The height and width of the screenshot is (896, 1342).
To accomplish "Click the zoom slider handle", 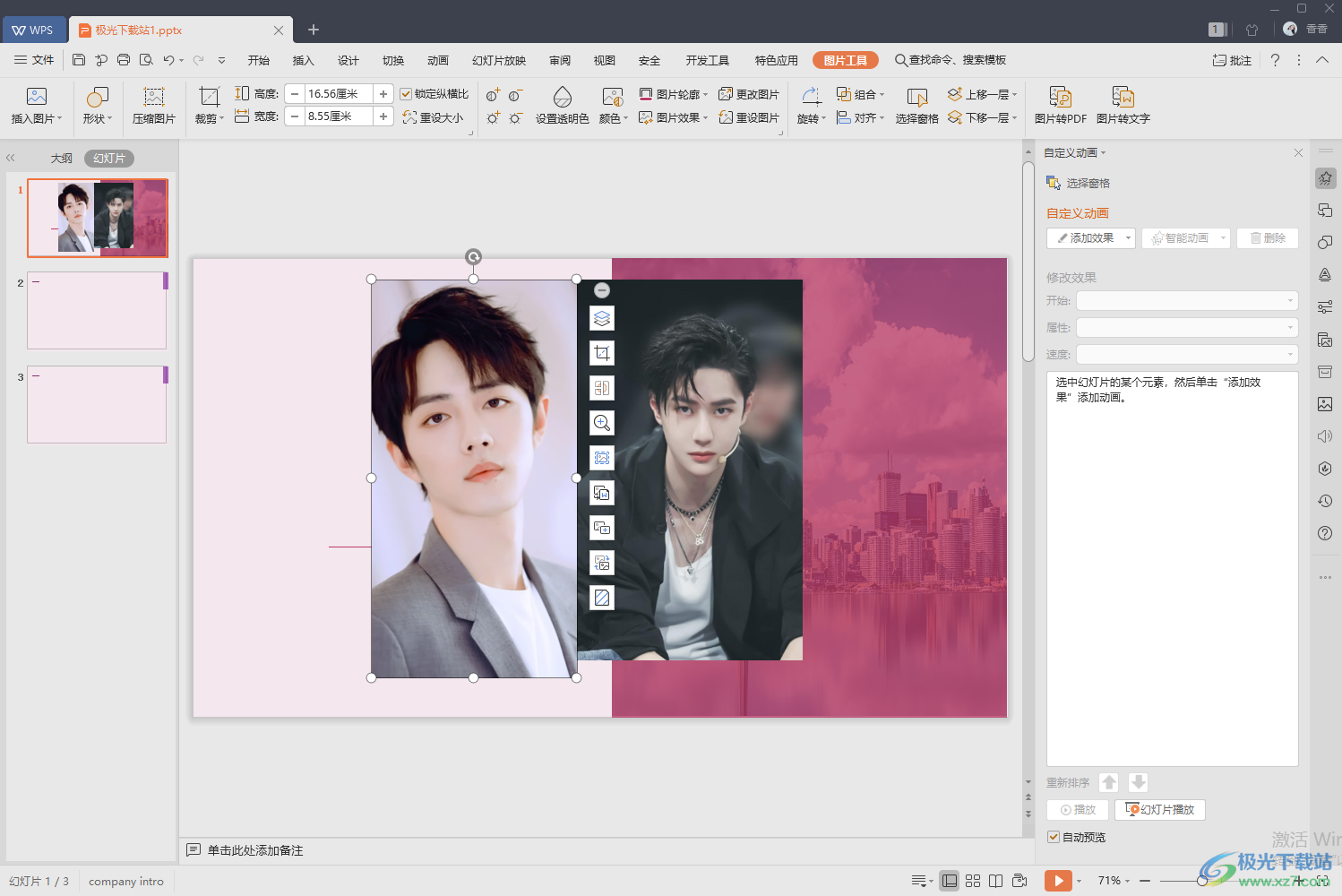I will [x=1202, y=881].
